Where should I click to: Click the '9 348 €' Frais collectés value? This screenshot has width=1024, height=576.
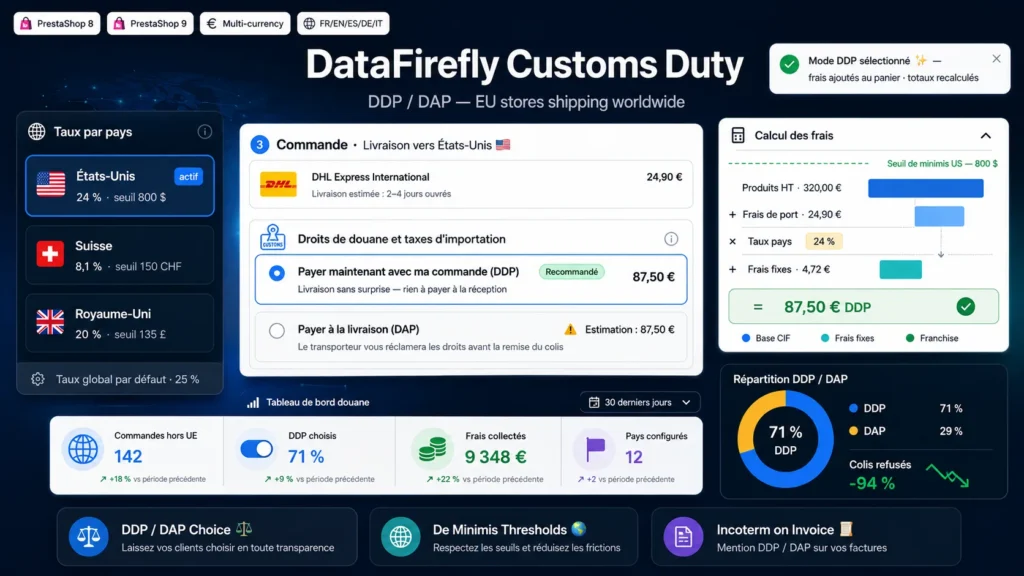click(x=496, y=457)
